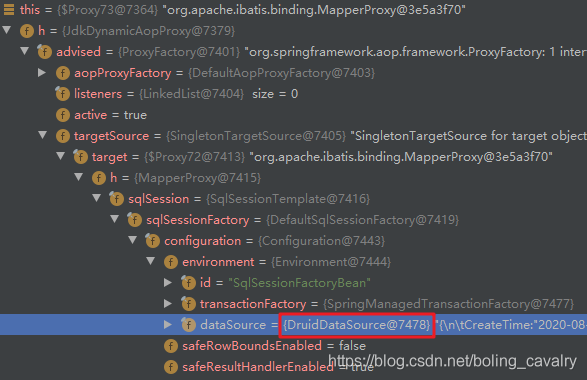
Task: Collapse the MapperProxy h node
Action: pyautogui.click(x=79, y=177)
